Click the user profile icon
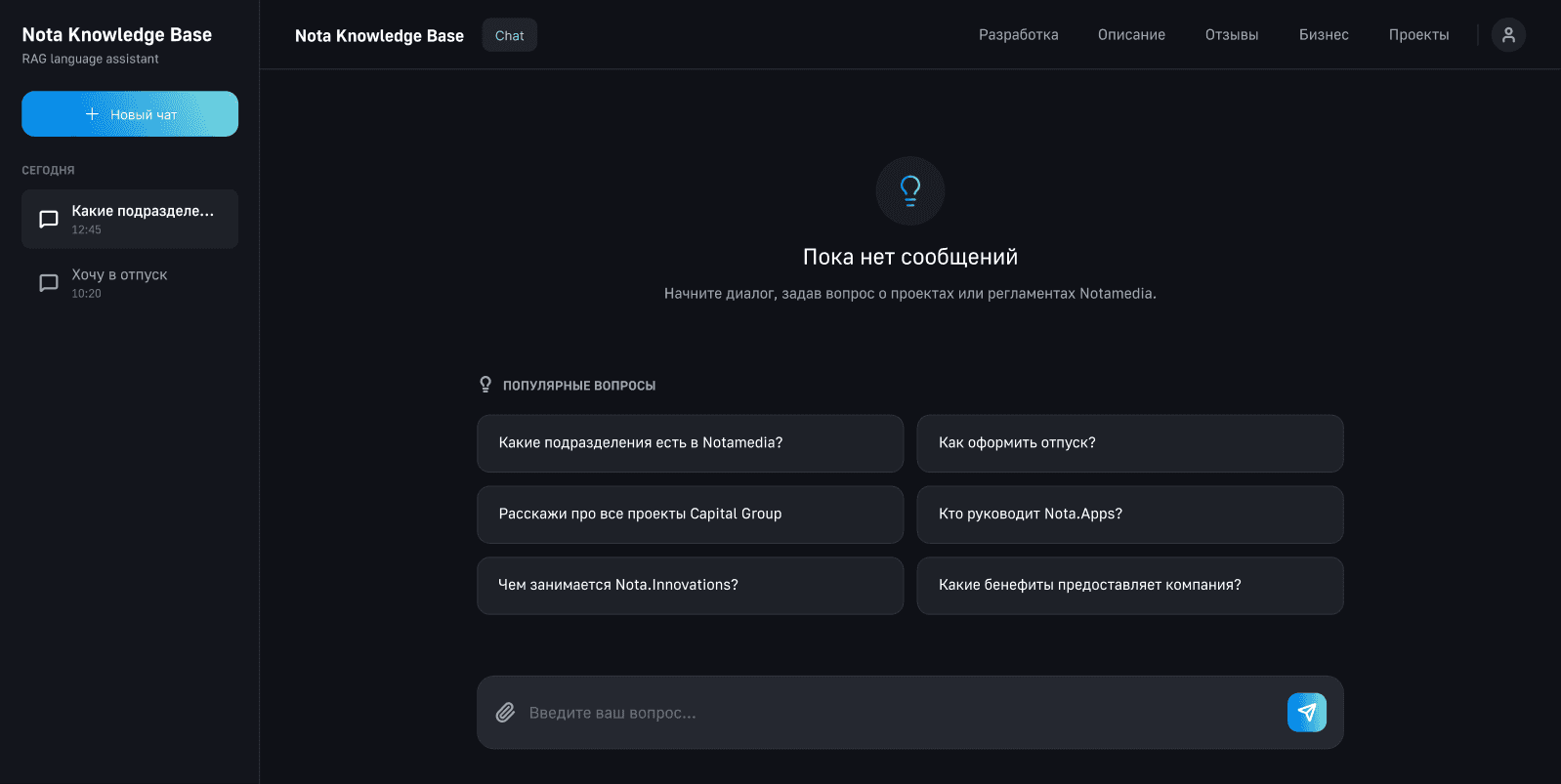 click(1508, 35)
